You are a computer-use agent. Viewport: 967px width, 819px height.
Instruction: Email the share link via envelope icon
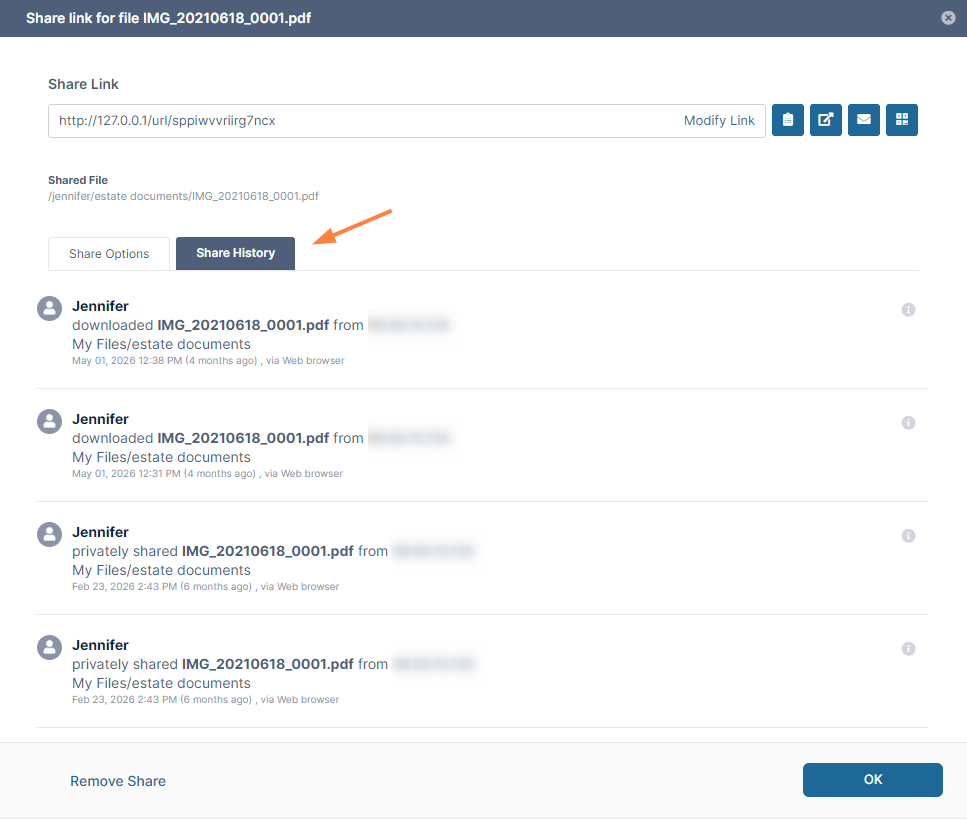click(x=864, y=120)
